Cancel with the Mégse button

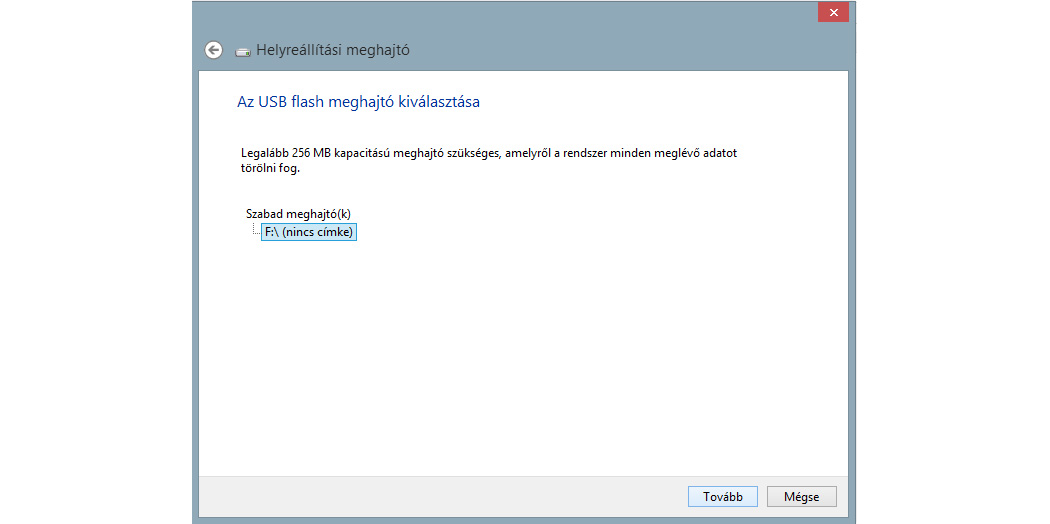801,497
